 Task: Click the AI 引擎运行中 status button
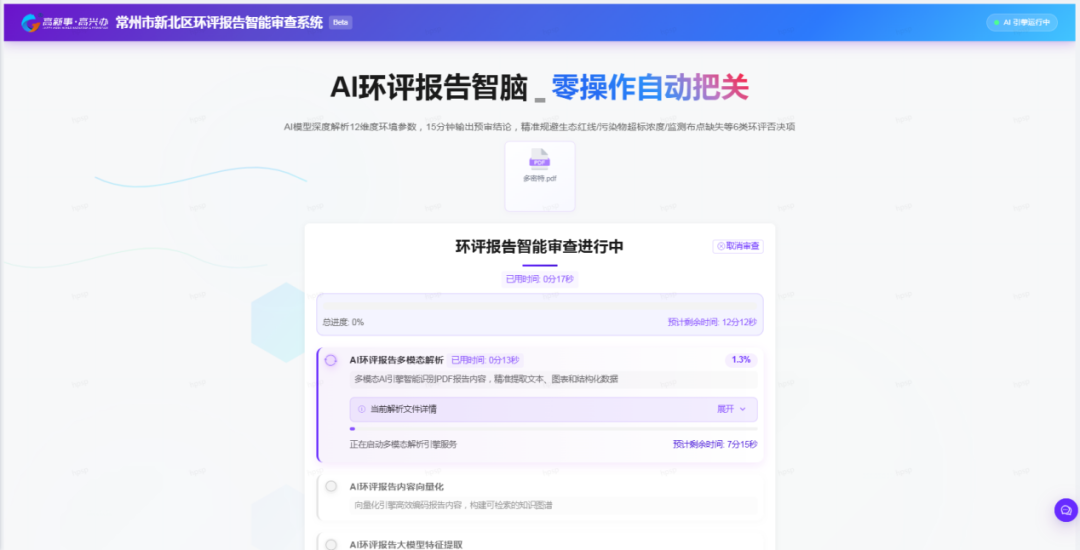pos(1022,22)
